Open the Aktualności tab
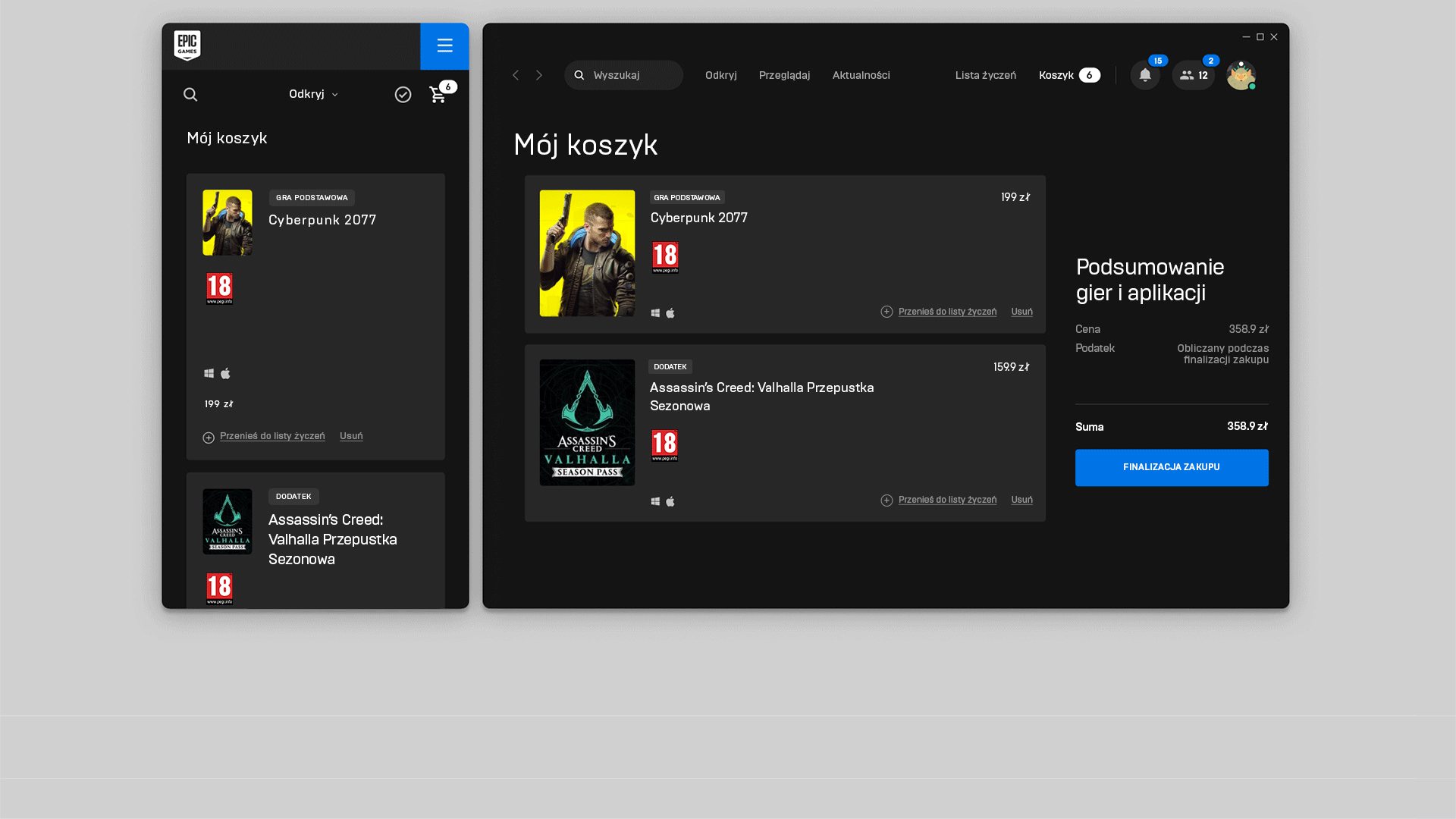Screen dimensions: 1456x819 click(861, 75)
